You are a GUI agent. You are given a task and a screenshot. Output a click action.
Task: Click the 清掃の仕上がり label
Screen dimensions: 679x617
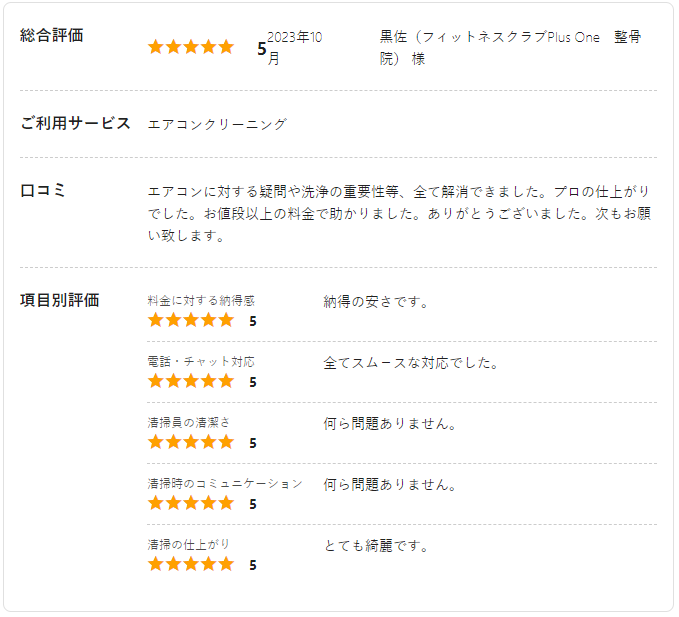(x=189, y=544)
